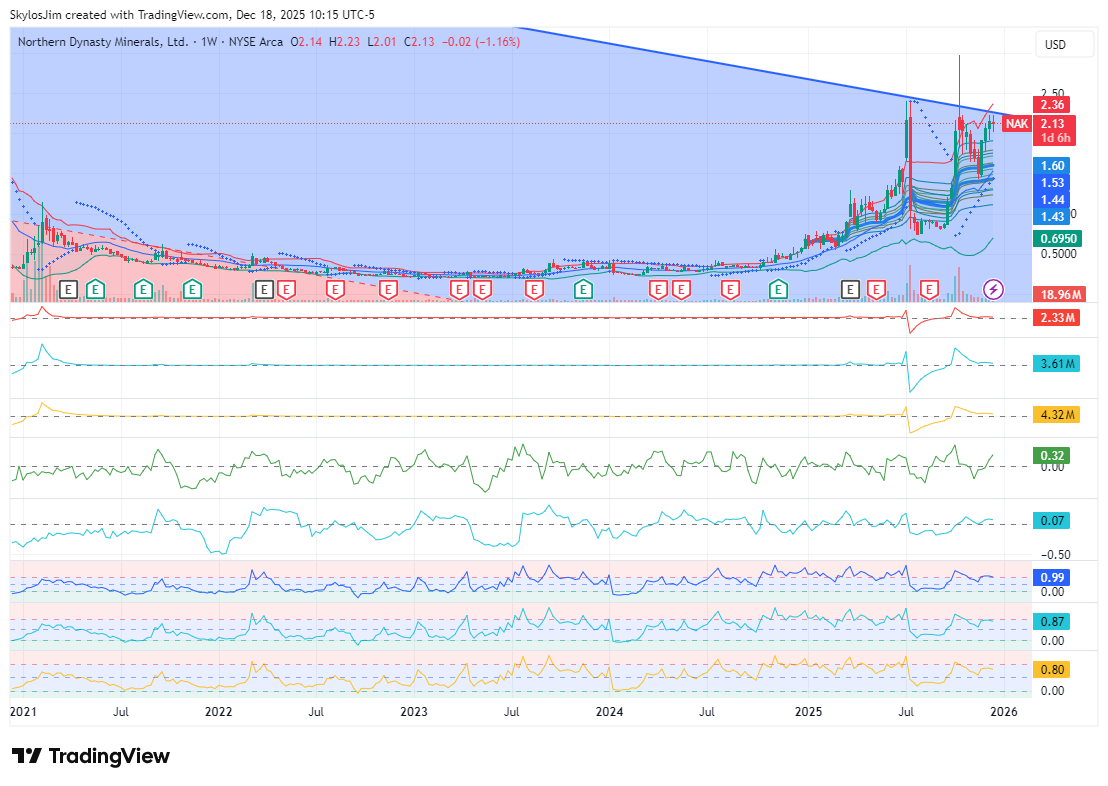Click the NYSE Arca exchange label
The width and height of the screenshot is (1108, 786).
coord(256,42)
